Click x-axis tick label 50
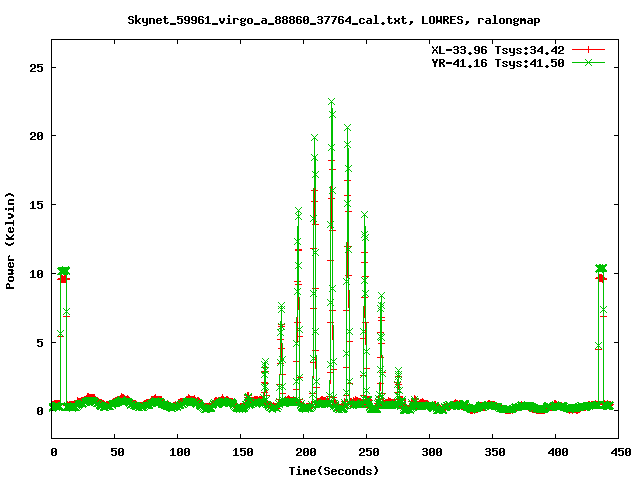640x480 pixels. (x=117, y=452)
